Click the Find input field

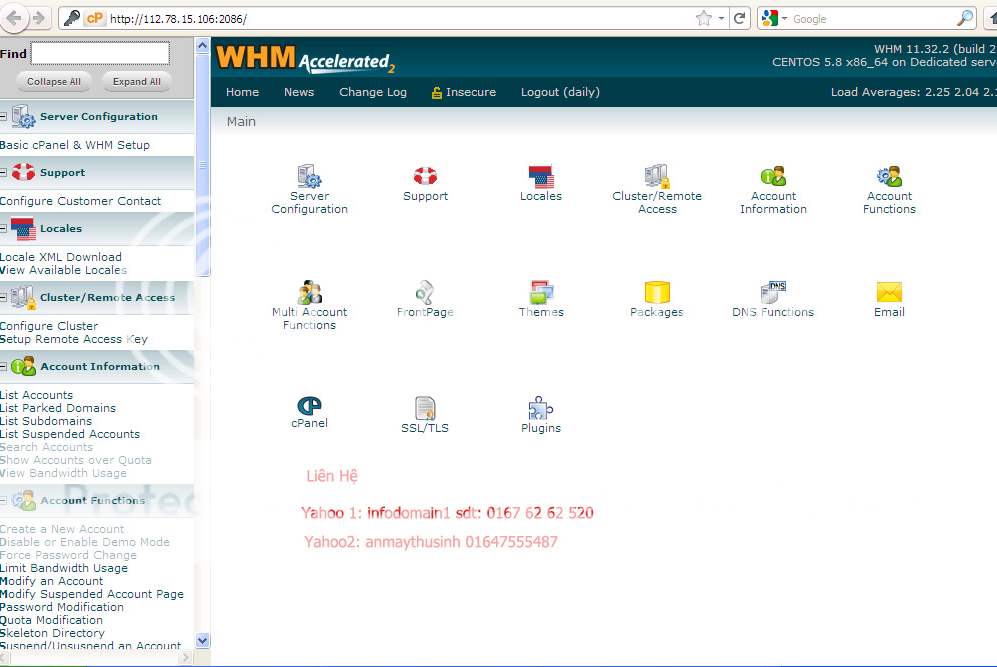[100, 54]
